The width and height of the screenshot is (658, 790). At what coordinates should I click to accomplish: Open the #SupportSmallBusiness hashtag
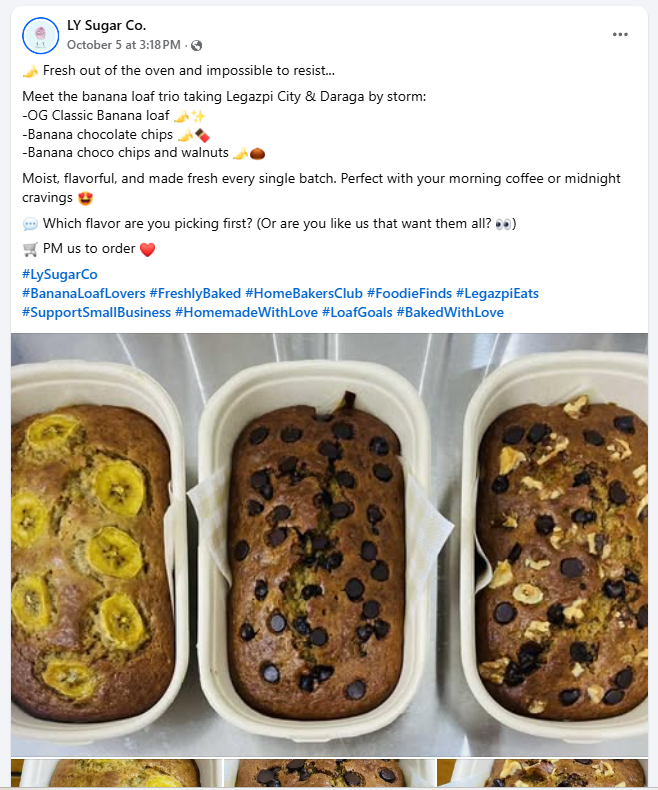click(96, 312)
